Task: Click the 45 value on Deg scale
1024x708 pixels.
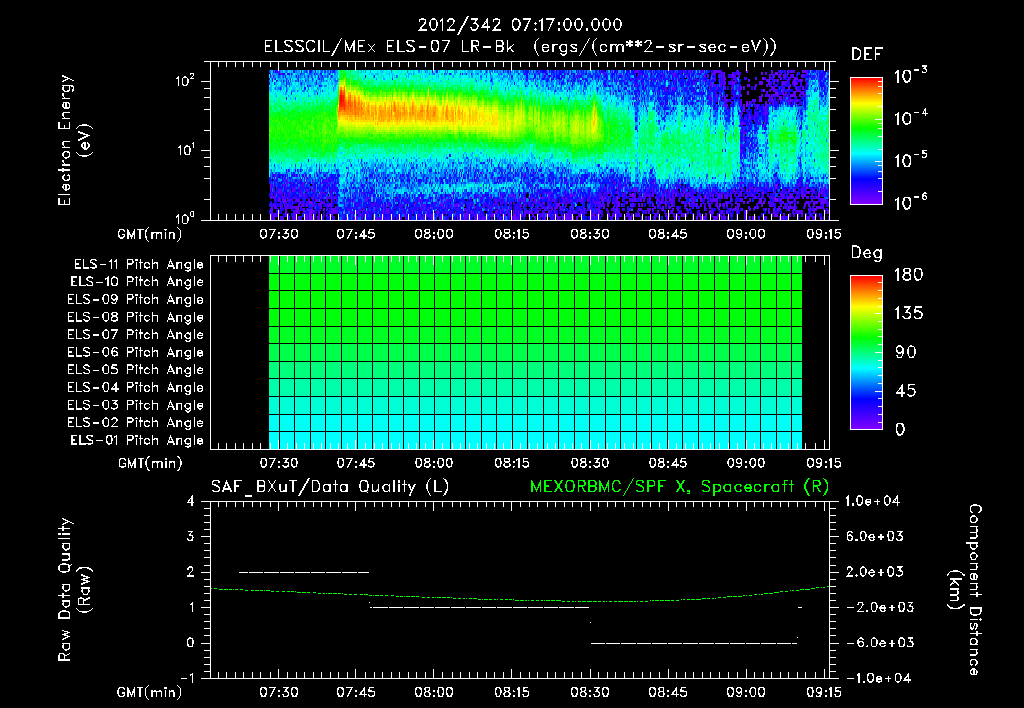Action: pos(906,391)
